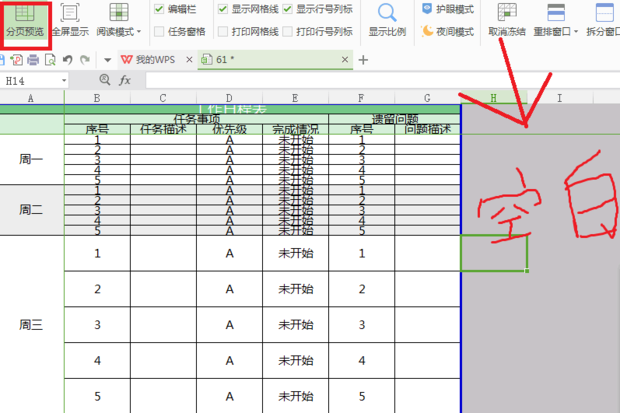Viewport: 620px width, 413px height.
Task: Click the 优先级 column header cell
Action: coord(229,129)
